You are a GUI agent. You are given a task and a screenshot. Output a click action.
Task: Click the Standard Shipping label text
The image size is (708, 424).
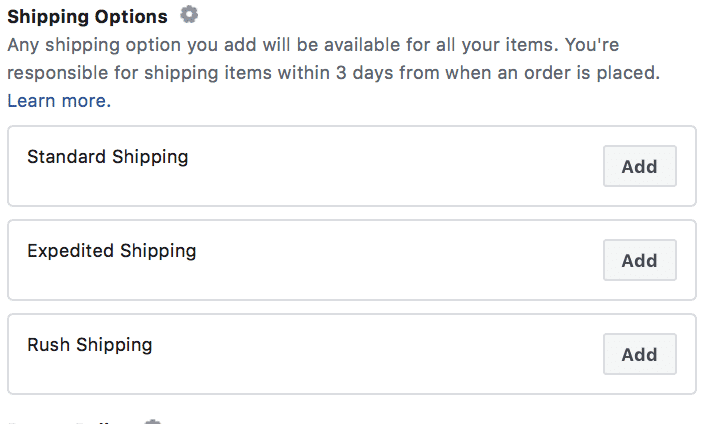(x=107, y=156)
